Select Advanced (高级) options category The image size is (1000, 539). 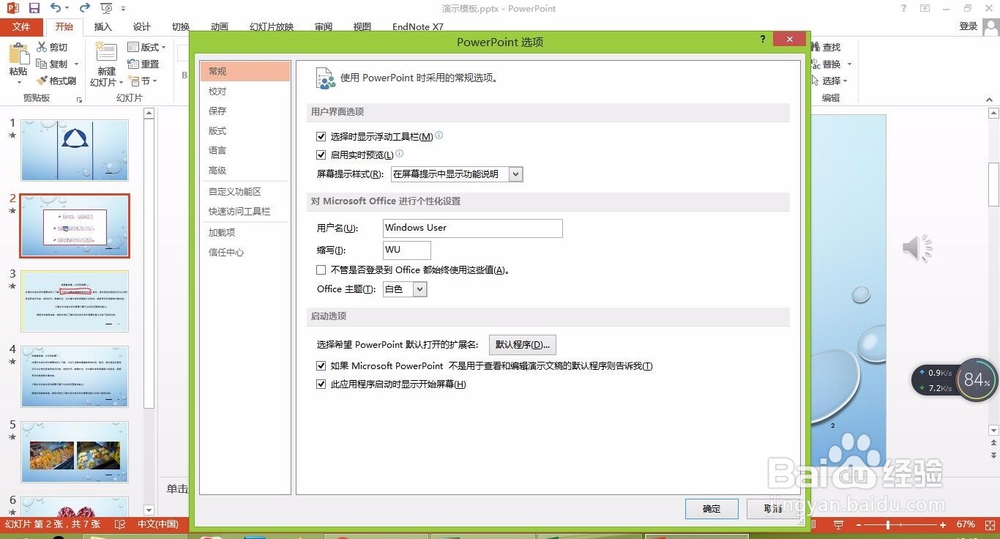click(246, 170)
